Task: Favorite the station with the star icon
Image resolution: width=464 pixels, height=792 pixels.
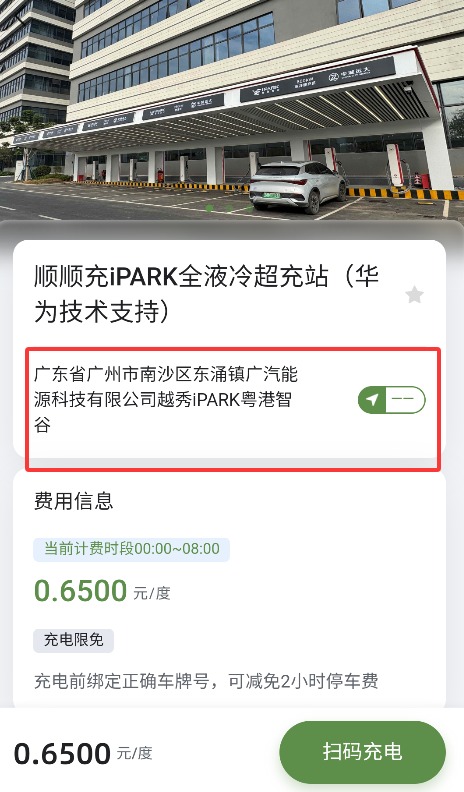Action: pos(415,294)
